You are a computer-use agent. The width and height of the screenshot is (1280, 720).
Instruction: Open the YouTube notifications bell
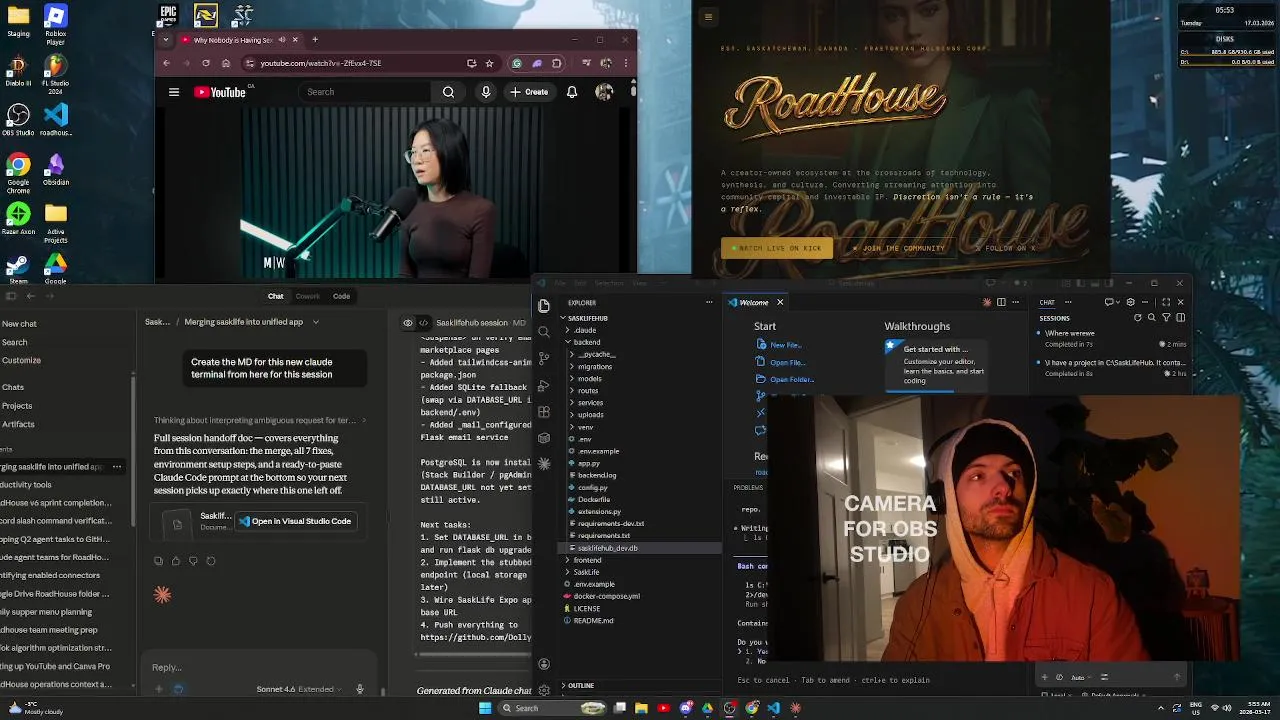(x=572, y=92)
